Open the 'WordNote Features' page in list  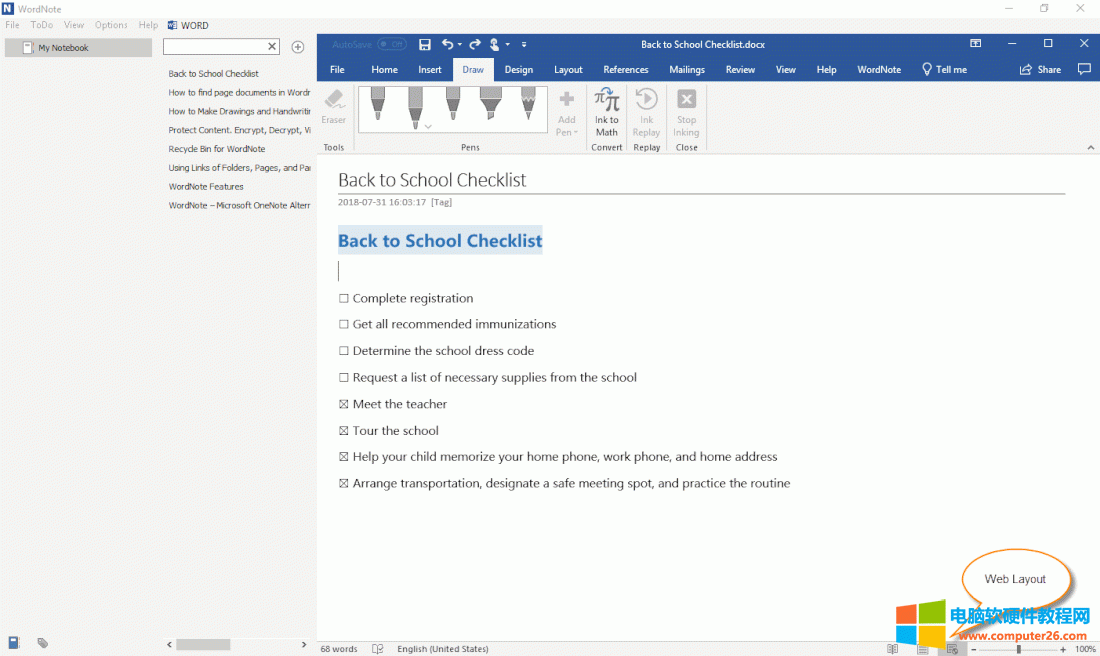[206, 187]
